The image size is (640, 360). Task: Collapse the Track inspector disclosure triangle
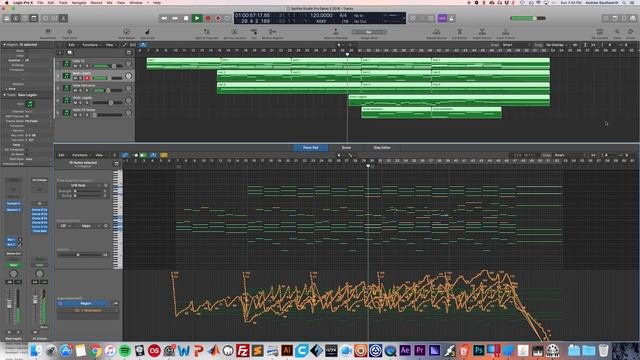[x=4, y=95]
